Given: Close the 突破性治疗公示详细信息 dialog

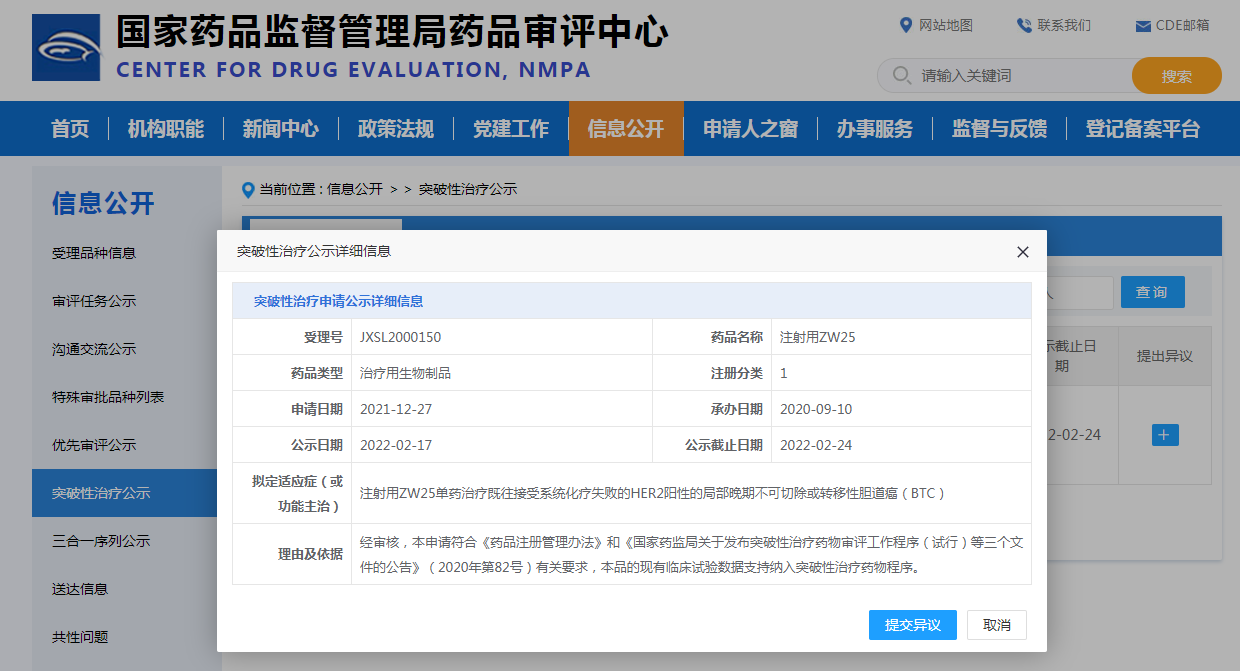Looking at the screenshot, I should 1022,252.
